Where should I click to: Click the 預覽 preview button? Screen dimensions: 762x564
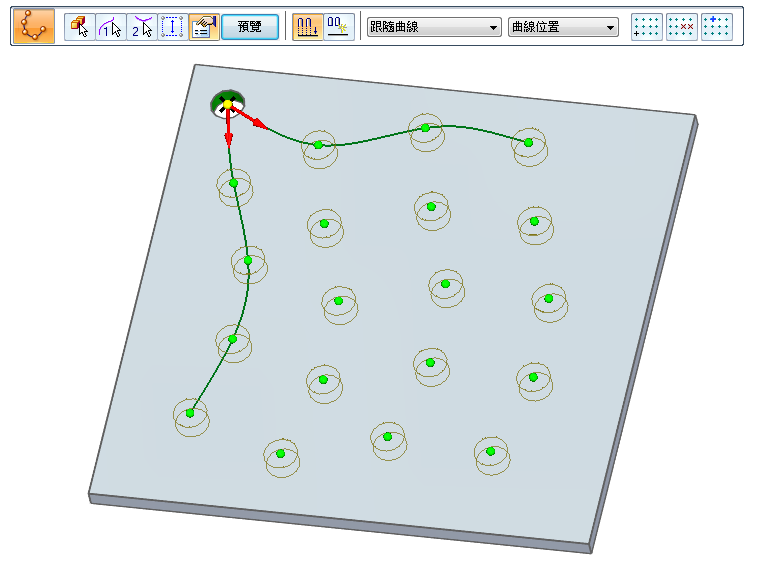click(x=250, y=27)
